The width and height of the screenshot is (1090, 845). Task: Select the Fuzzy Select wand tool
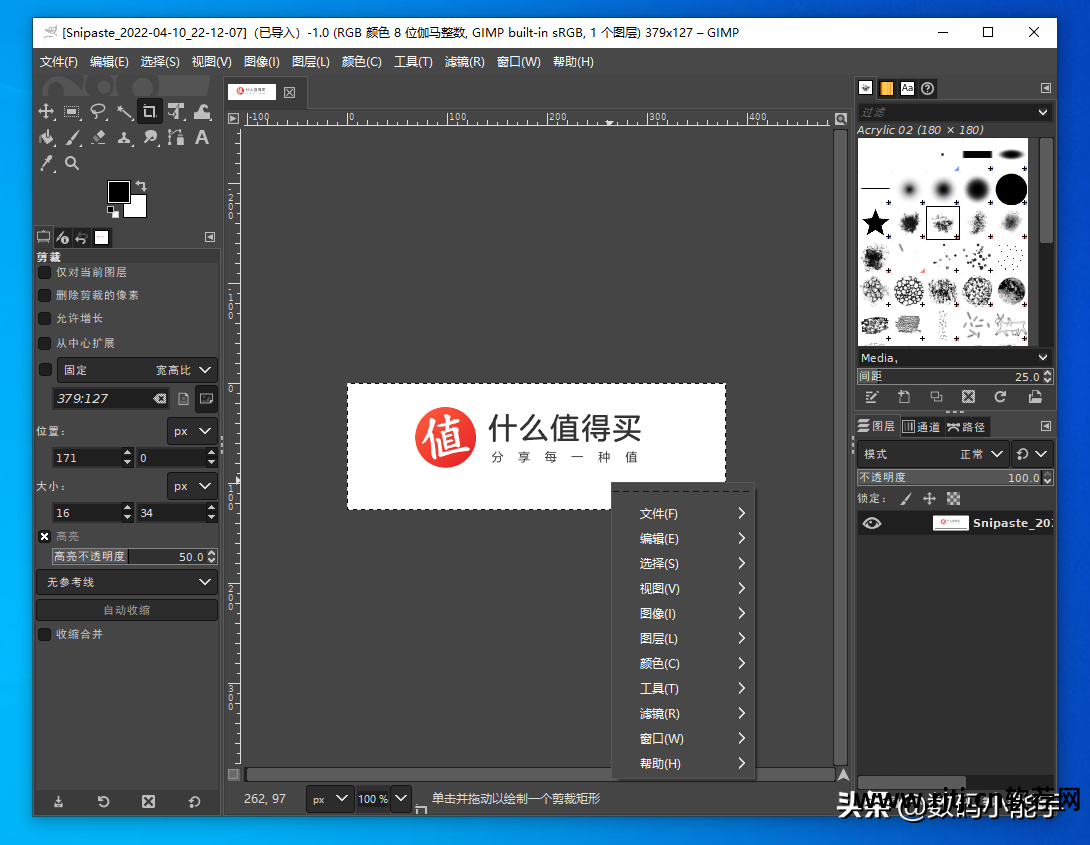pyautogui.click(x=124, y=111)
